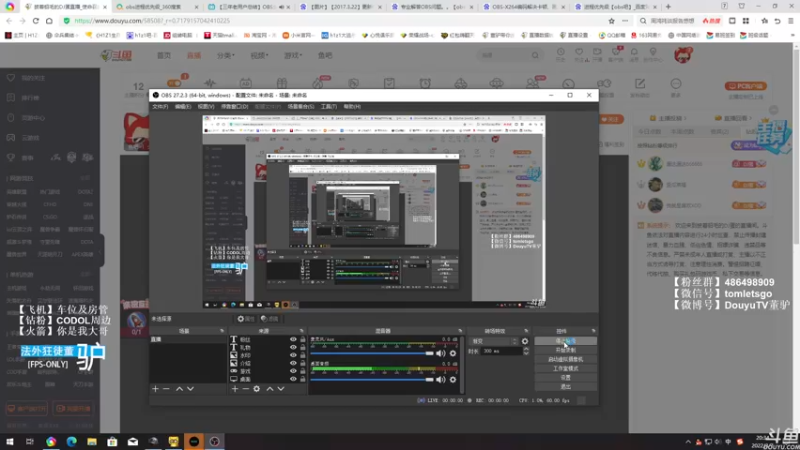Open Windows Start menu
This screenshot has height=450, width=800.
tap(10, 441)
